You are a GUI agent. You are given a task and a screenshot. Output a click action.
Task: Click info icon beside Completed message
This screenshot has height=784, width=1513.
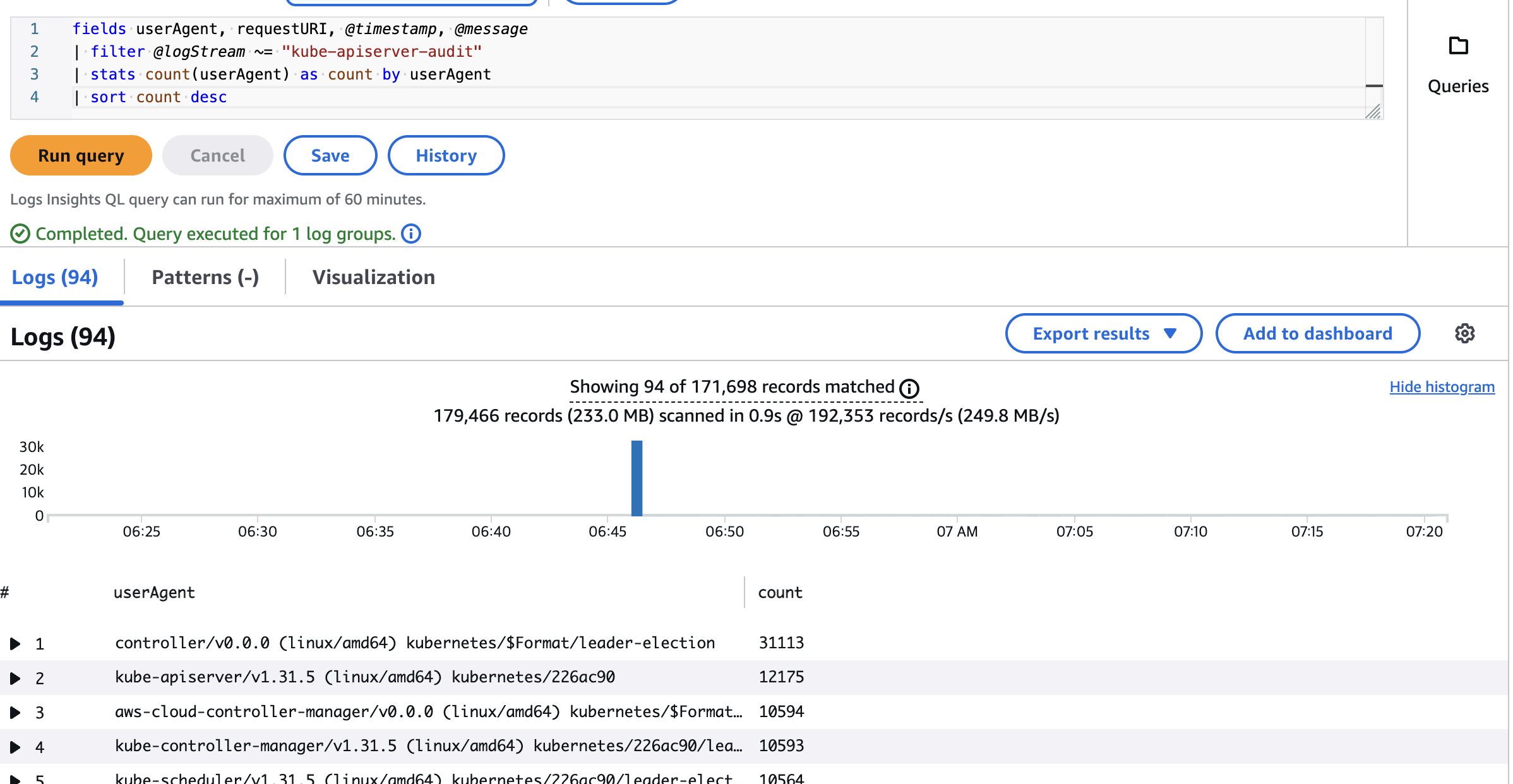click(411, 234)
